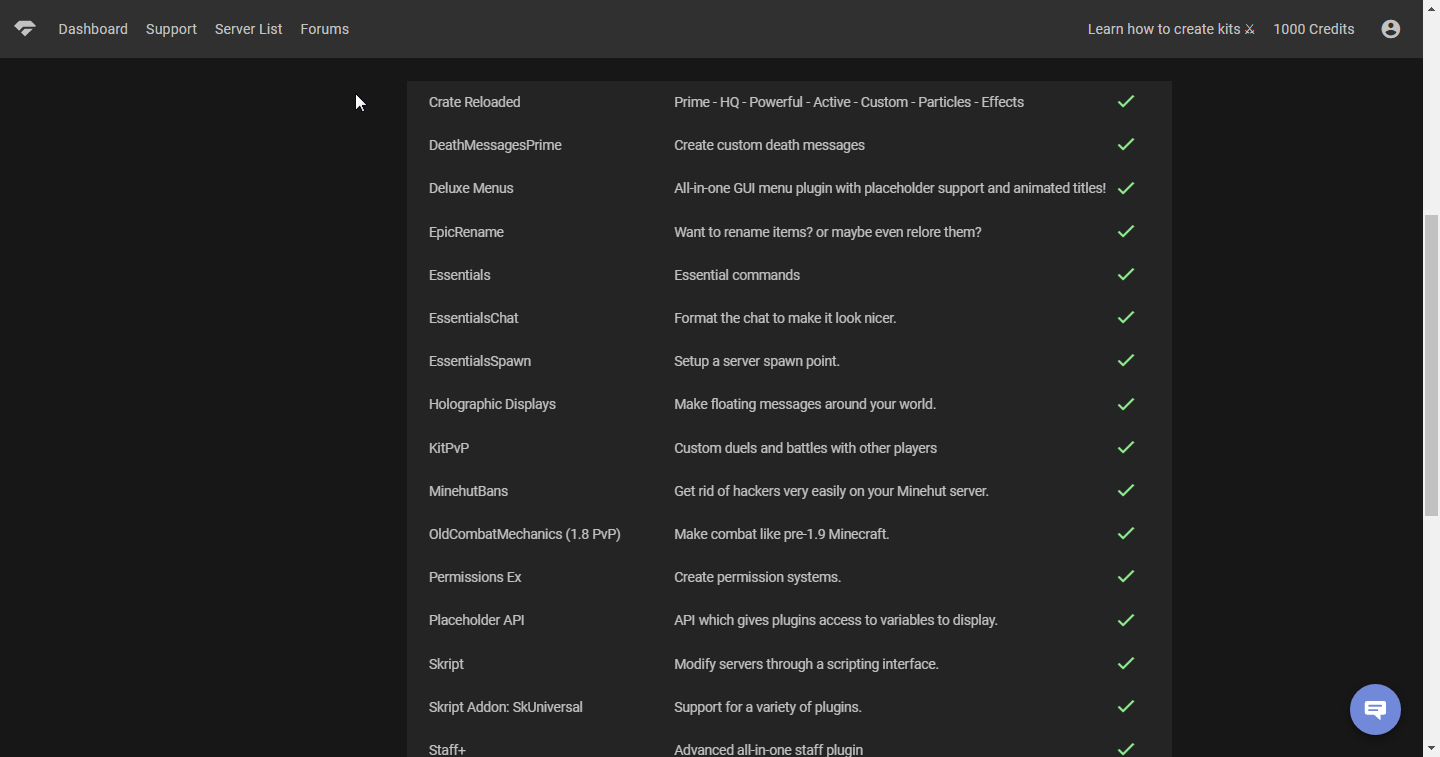The height and width of the screenshot is (757, 1440).
Task: Click the scrollbar down arrow
Action: pyautogui.click(x=1431, y=748)
